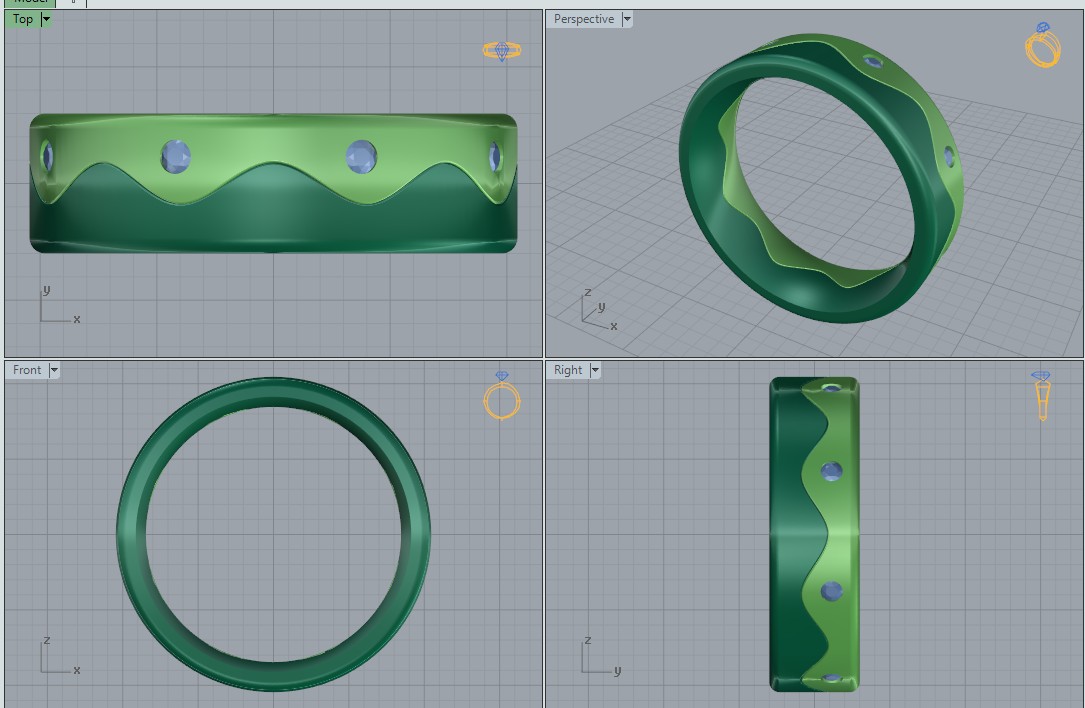Click the xyz axis indicator in Perspective viewport

(x=598, y=310)
